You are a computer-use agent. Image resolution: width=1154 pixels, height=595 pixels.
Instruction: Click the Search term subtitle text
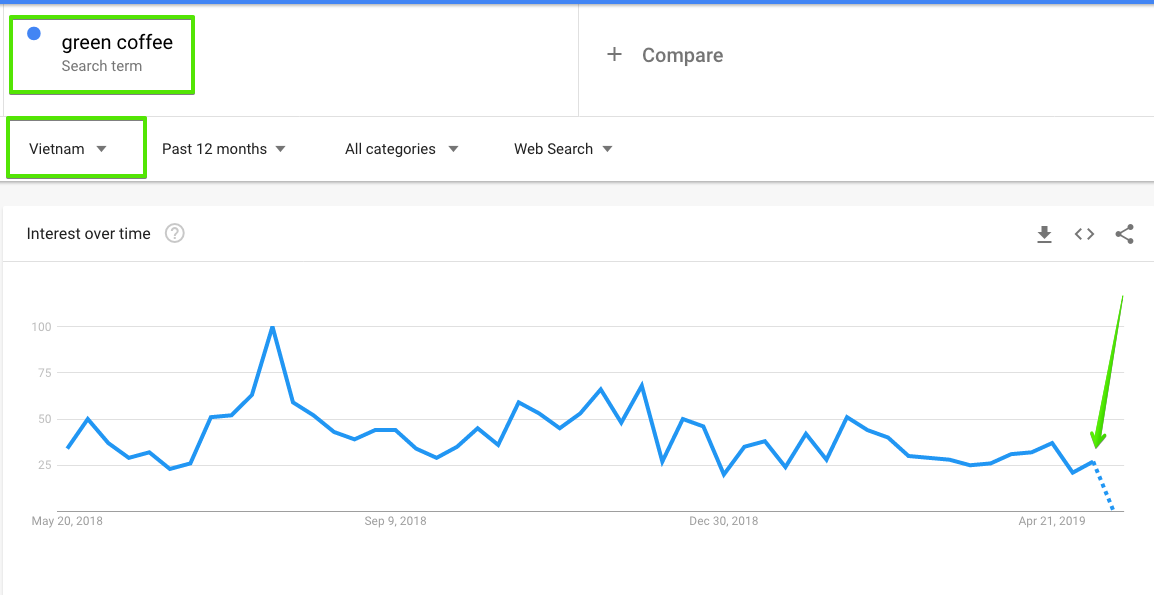coord(102,66)
